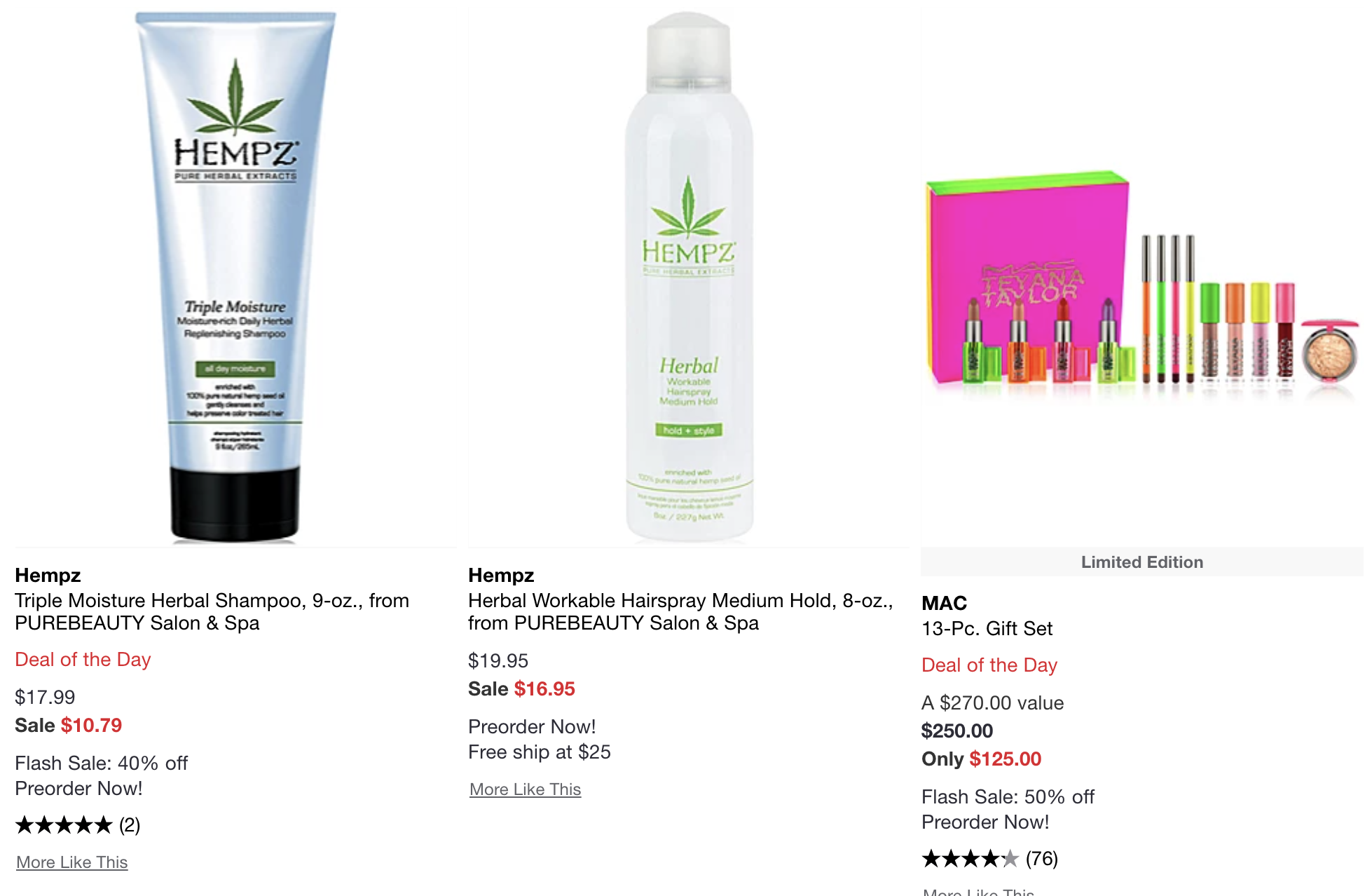
Task: Click More Like This under the shampoo
Action: pos(72,862)
